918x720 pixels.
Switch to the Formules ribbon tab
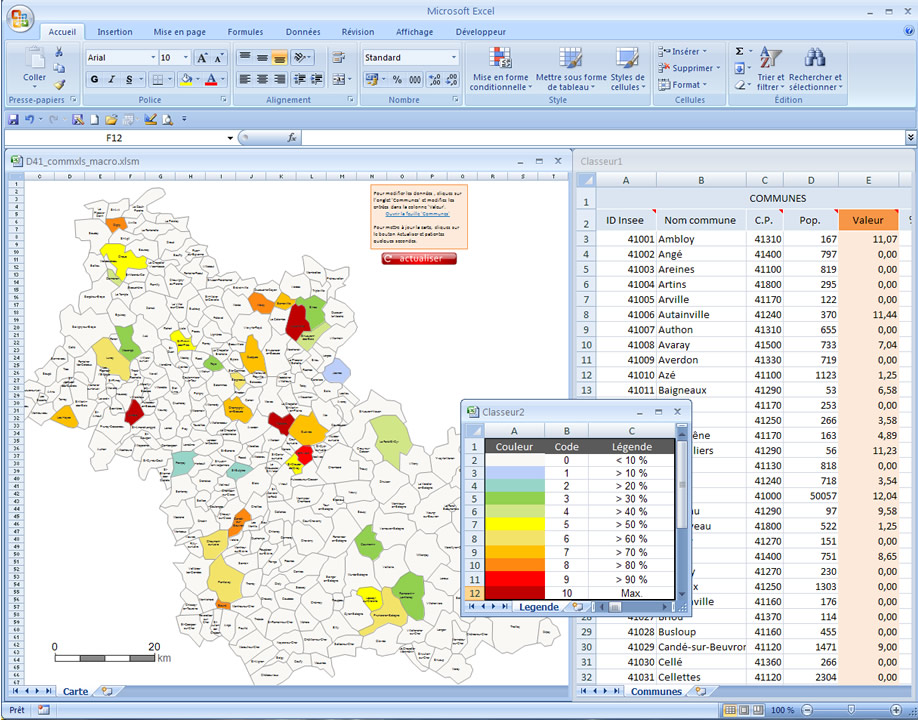point(245,32)
